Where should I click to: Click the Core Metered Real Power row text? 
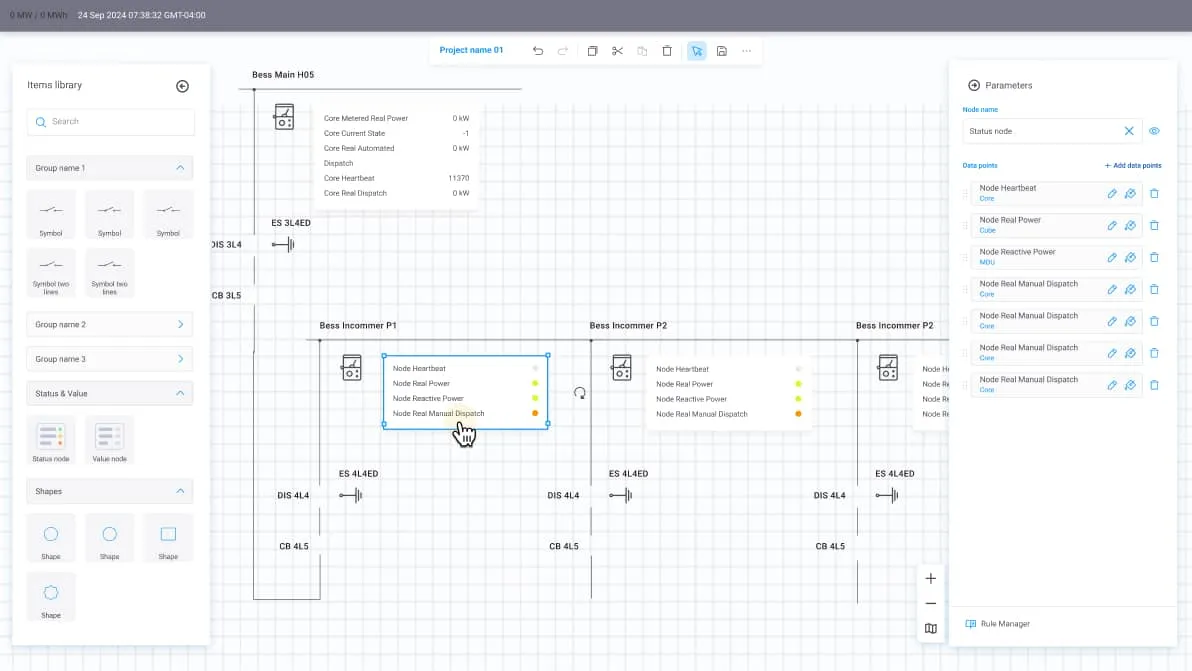[366, 119]
